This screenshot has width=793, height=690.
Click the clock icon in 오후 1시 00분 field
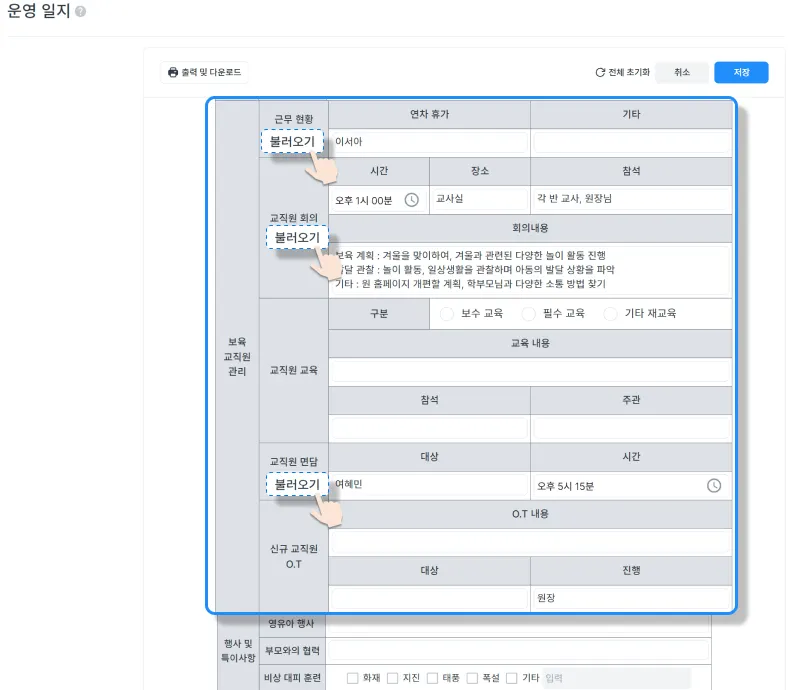coord(412,200)
